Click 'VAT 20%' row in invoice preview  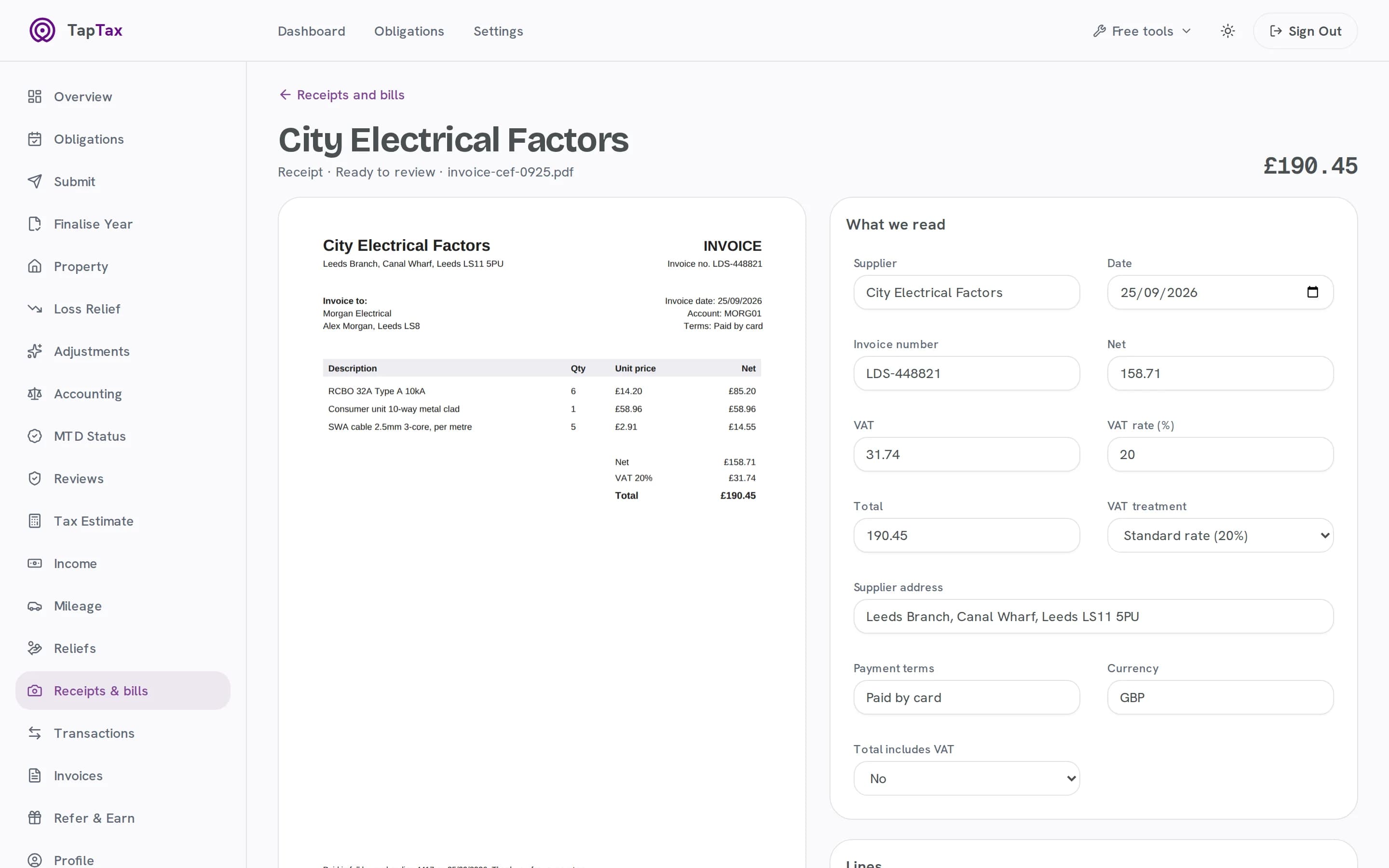coord(685,477)
